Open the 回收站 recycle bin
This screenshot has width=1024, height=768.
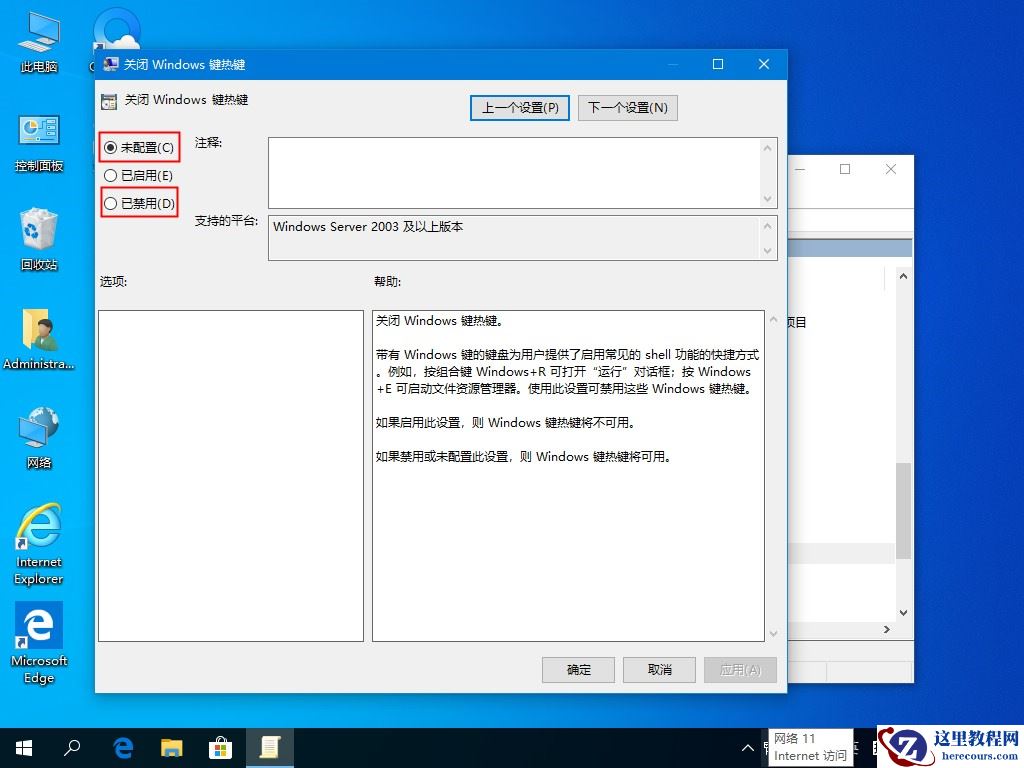coord(38,238)
